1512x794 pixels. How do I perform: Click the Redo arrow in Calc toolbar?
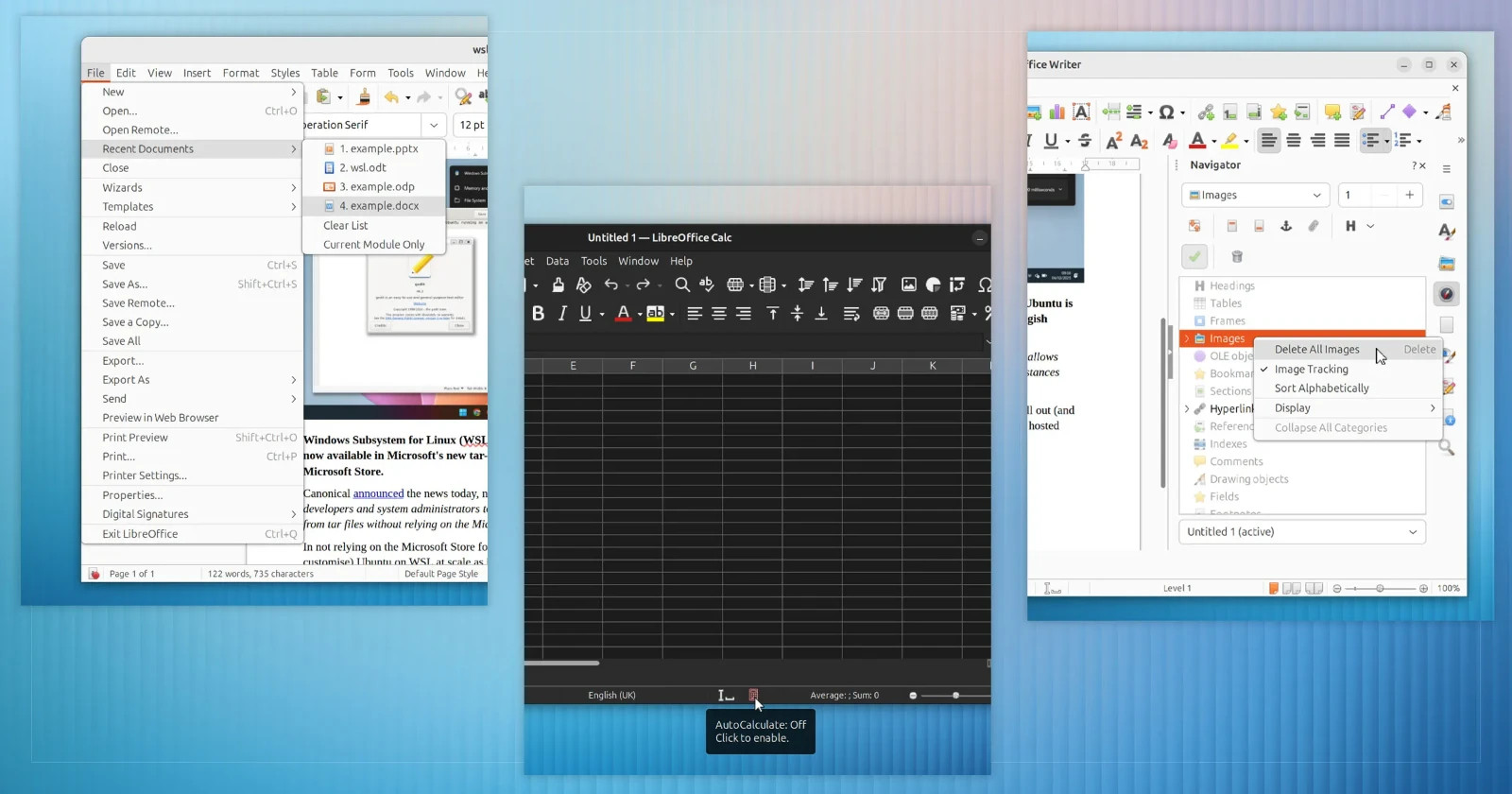(x=644, y=285)
